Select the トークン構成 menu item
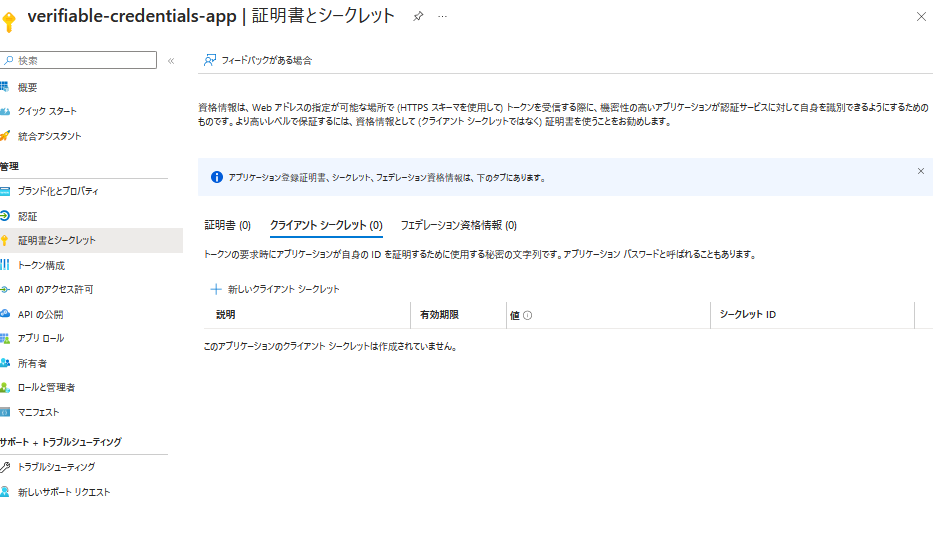 (41, 265)
